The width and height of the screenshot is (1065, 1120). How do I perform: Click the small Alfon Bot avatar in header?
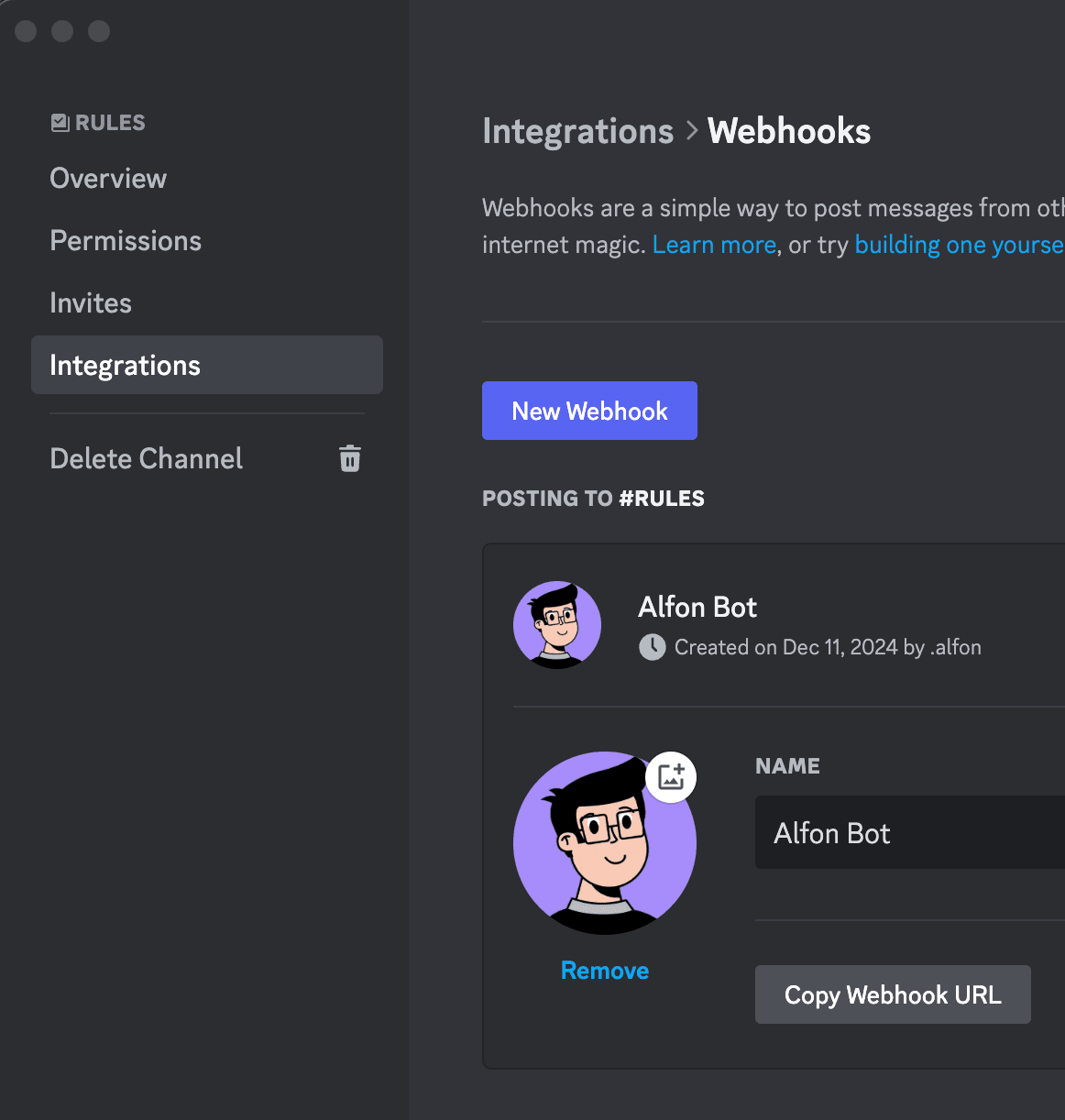click(557, 625)
